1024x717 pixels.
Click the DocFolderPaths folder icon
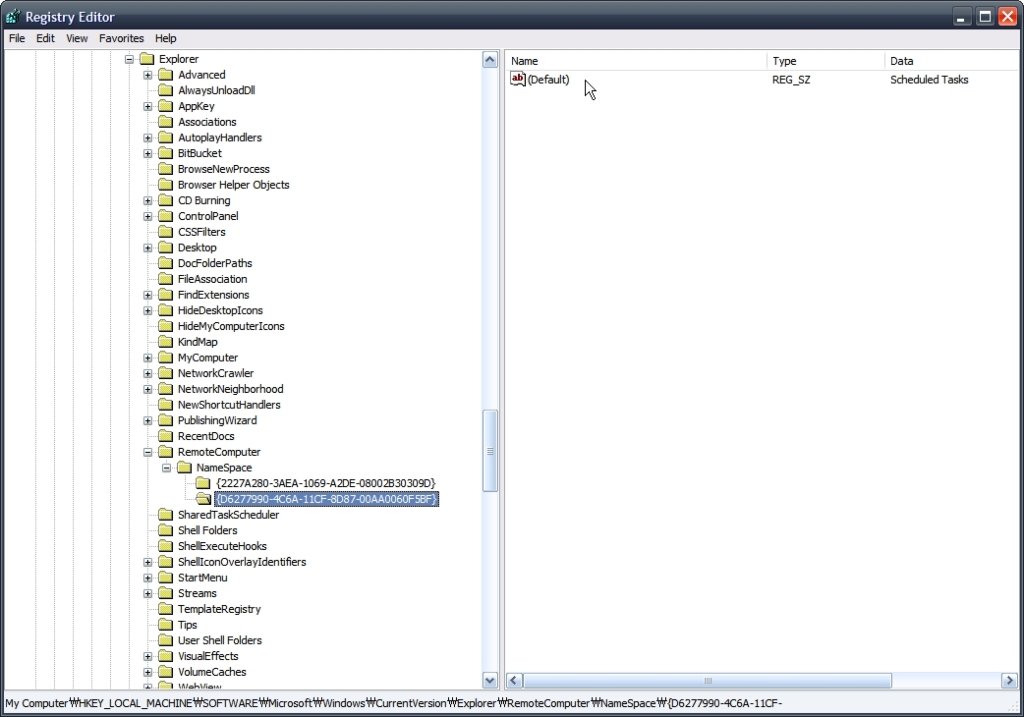166,263
